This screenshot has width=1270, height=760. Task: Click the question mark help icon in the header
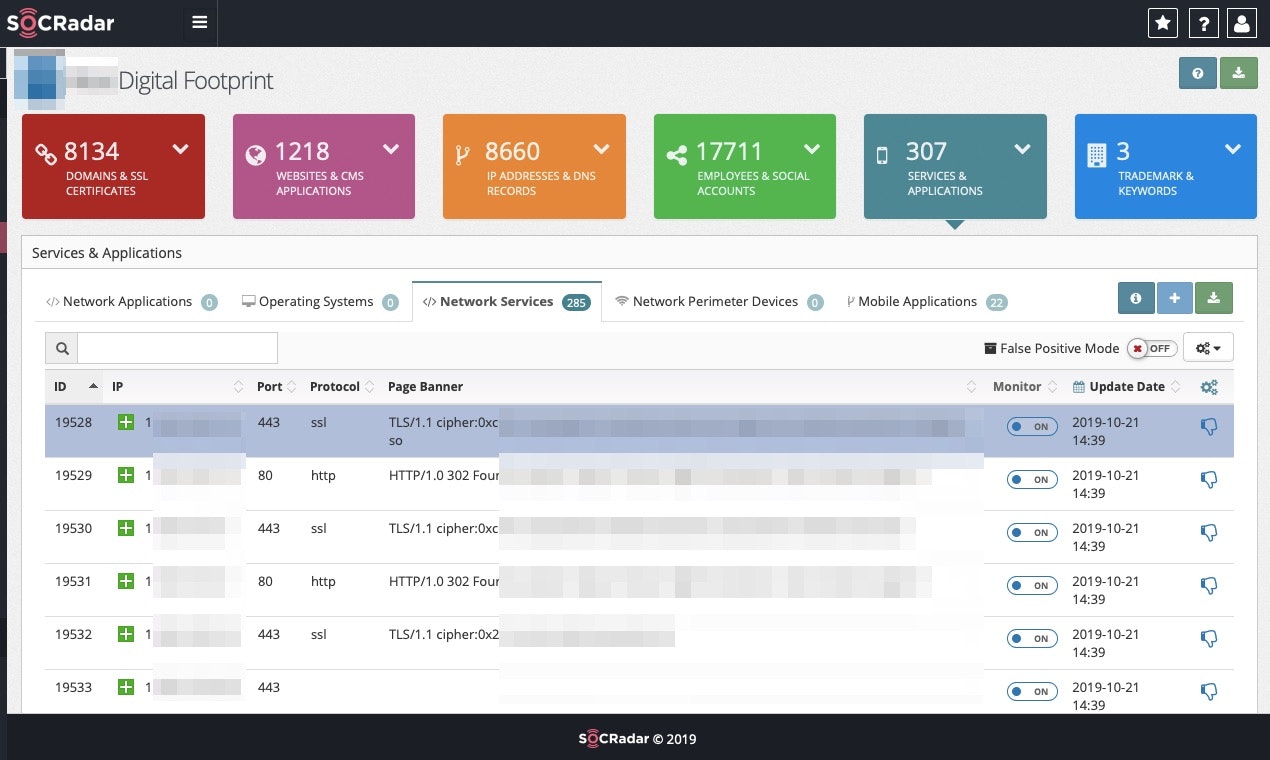tap(1204, 22)
